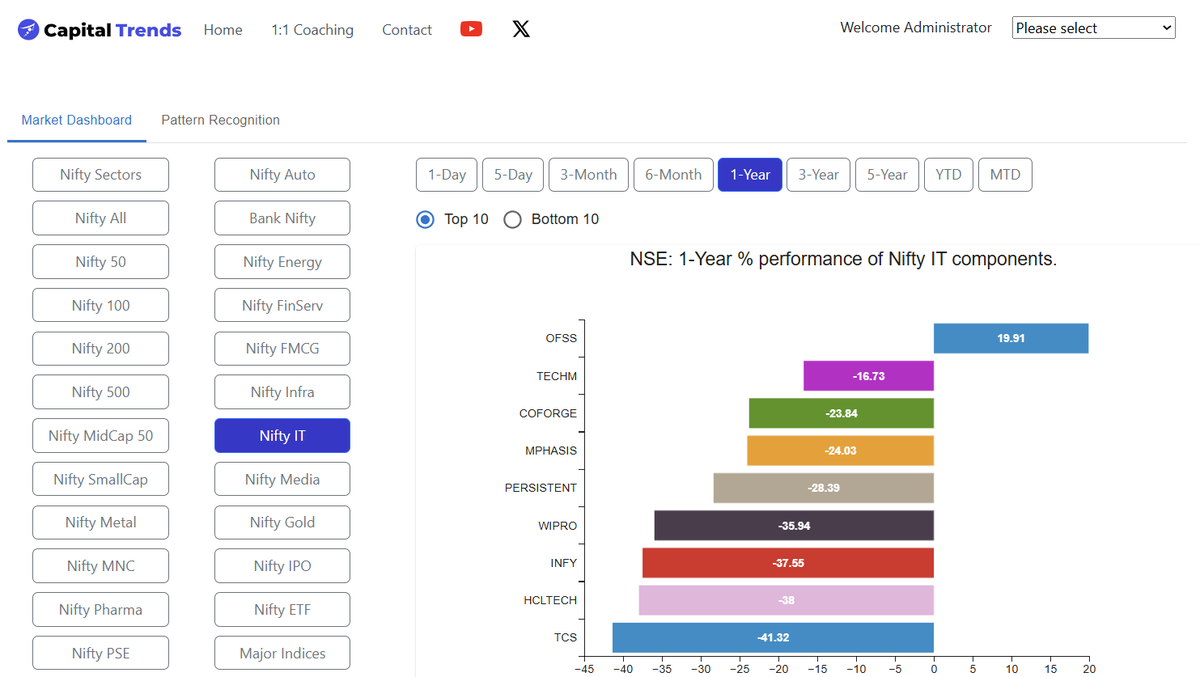
Task: Select the 6-Month period button
Action: 673,175
